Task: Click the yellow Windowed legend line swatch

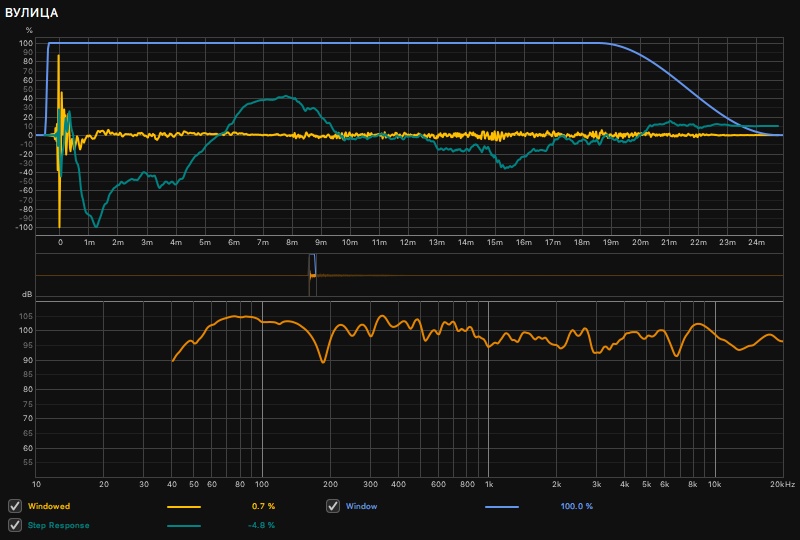Action: tap(184, 507)
